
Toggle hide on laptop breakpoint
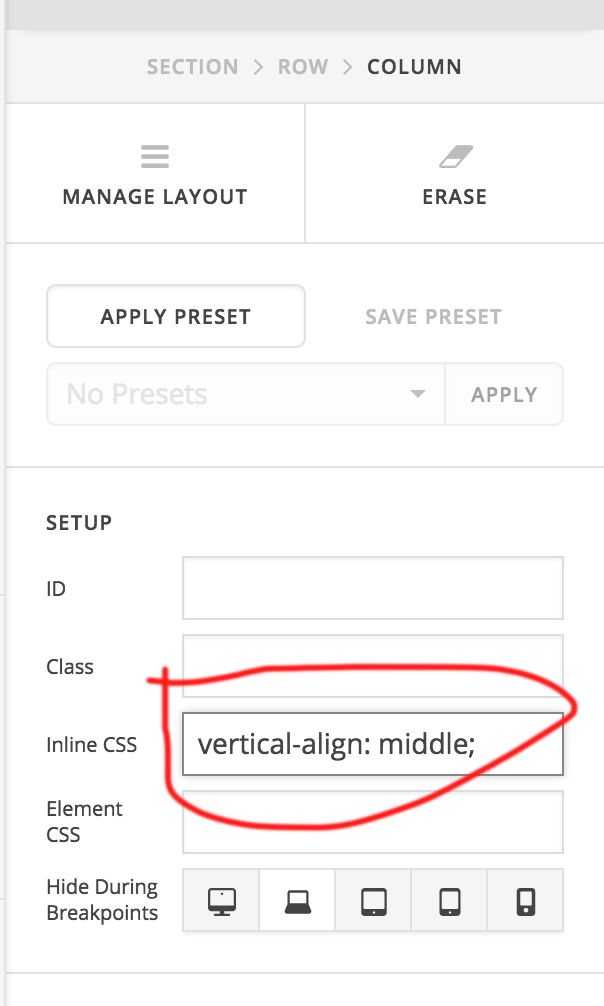(297, 901)
